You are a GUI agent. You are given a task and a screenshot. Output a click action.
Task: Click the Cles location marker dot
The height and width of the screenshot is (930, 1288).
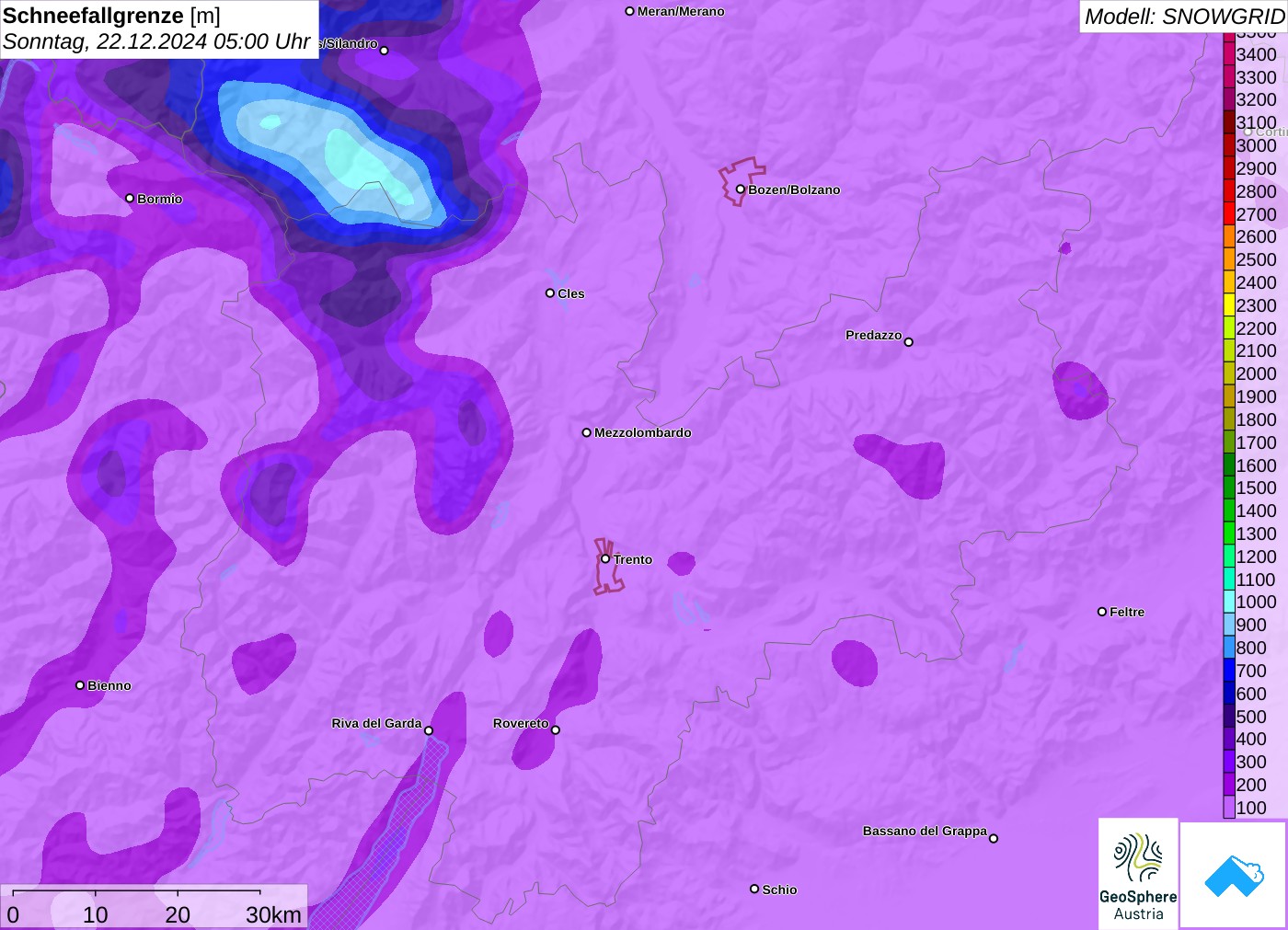[x=550, y=293]
